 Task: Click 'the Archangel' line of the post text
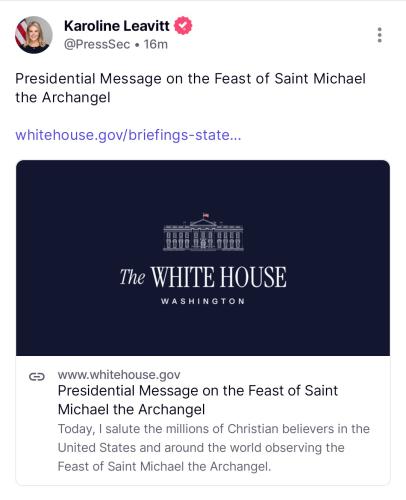coord(63,98)
